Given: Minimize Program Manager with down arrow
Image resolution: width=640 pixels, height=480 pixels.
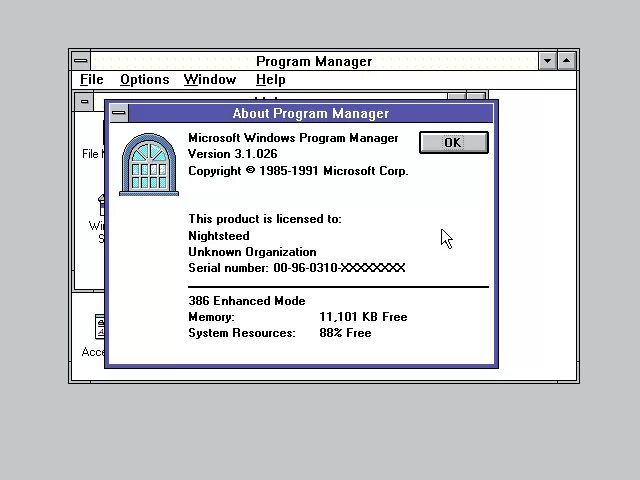Looking at the screenshot, I should pyautogui.click(x=547, y=61).
